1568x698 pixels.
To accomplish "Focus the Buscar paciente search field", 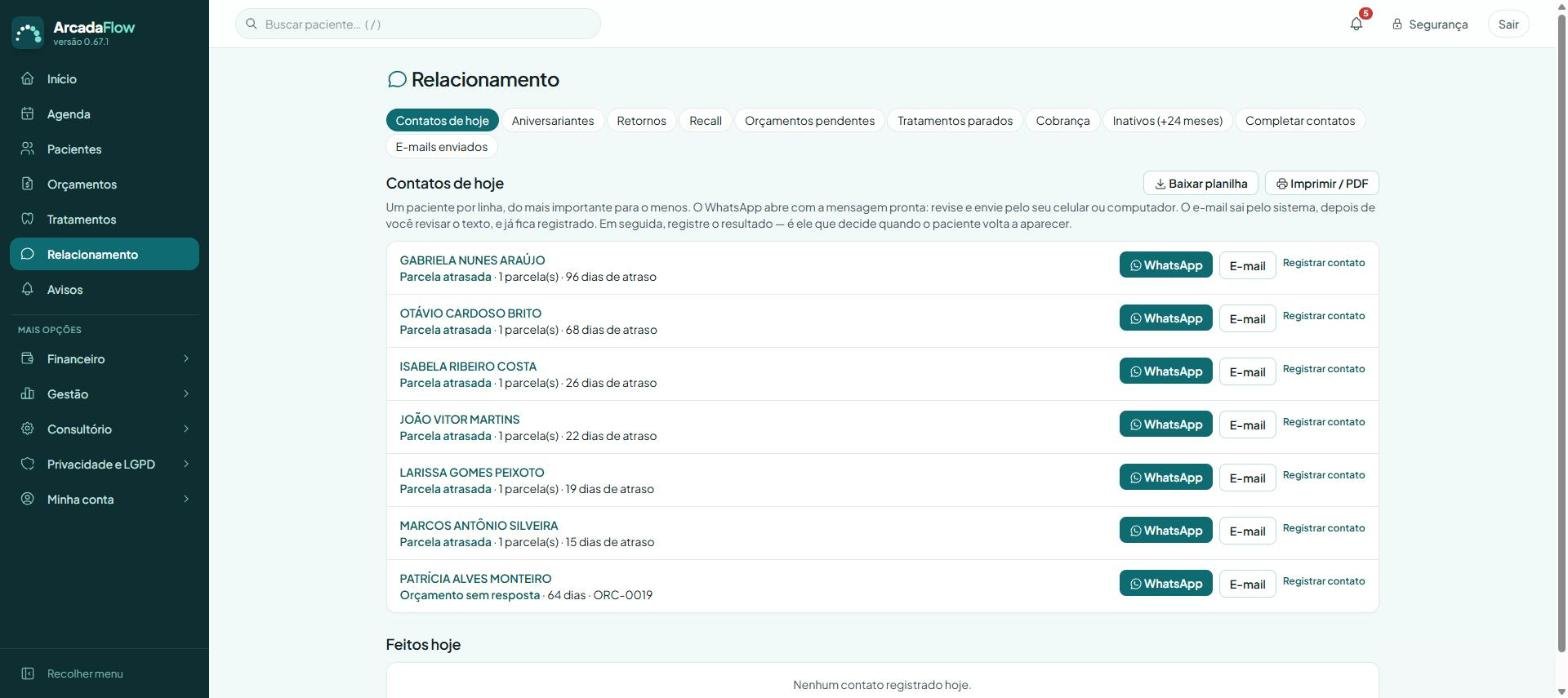I will (418, 24).
